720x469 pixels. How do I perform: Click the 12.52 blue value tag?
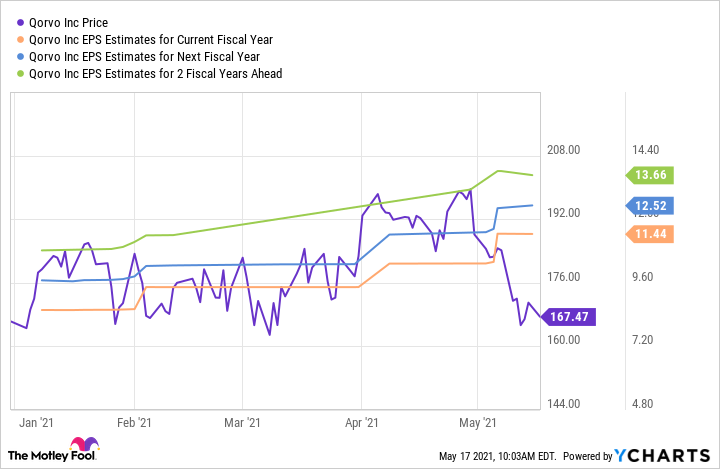654,207
